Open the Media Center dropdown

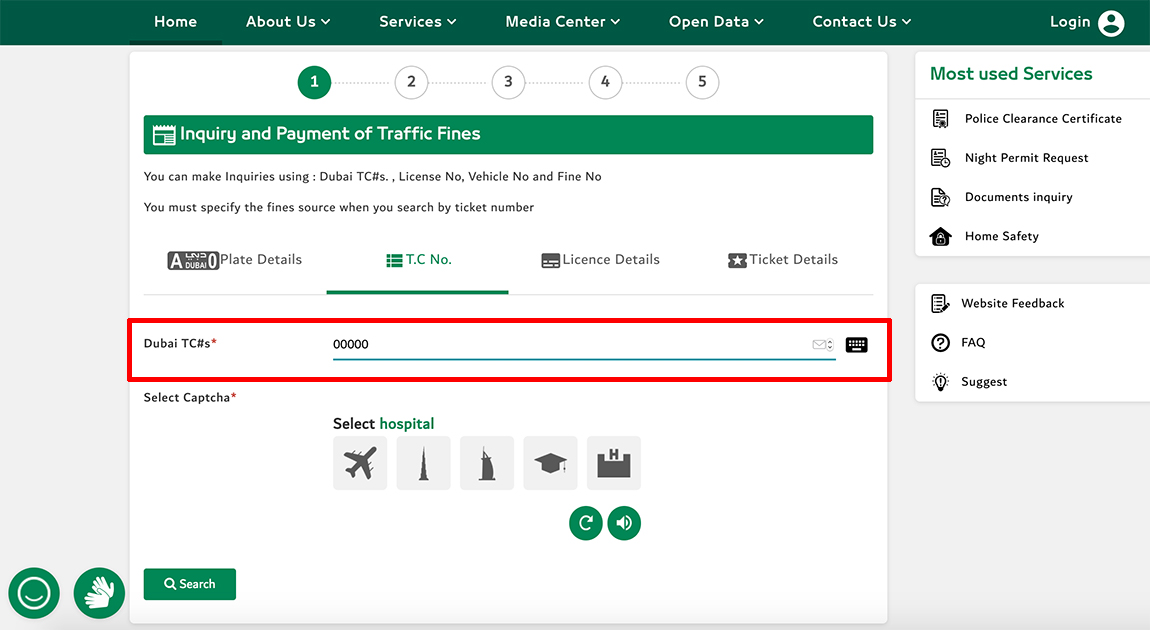pos(562,22)
